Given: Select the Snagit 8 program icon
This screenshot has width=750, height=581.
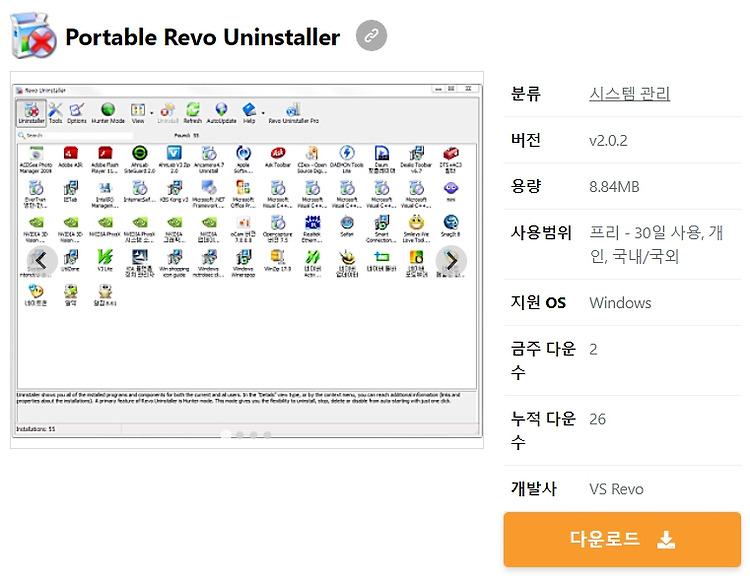Looking at the screenshot, I should [x=451, y=227].
